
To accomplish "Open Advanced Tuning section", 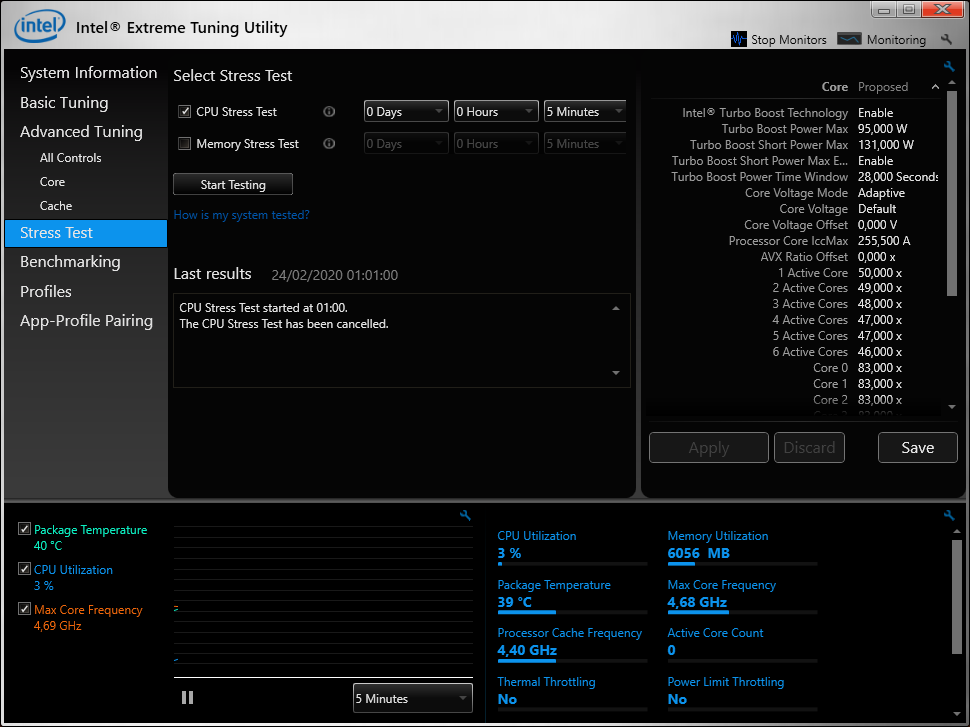I will click(x=81, y=132).
